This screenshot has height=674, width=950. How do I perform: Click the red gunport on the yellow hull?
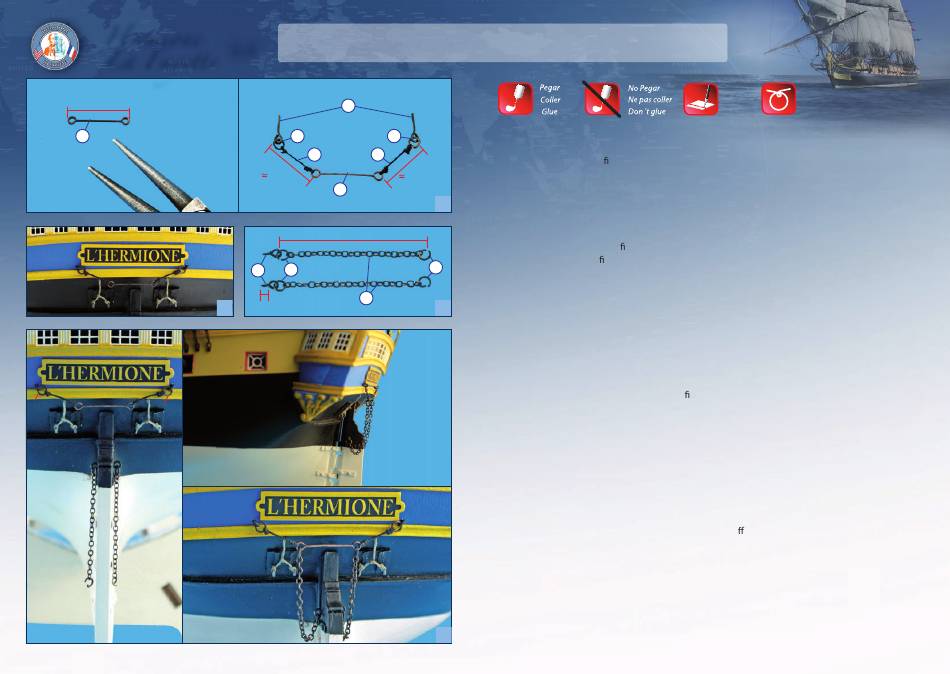coord(256,362)
